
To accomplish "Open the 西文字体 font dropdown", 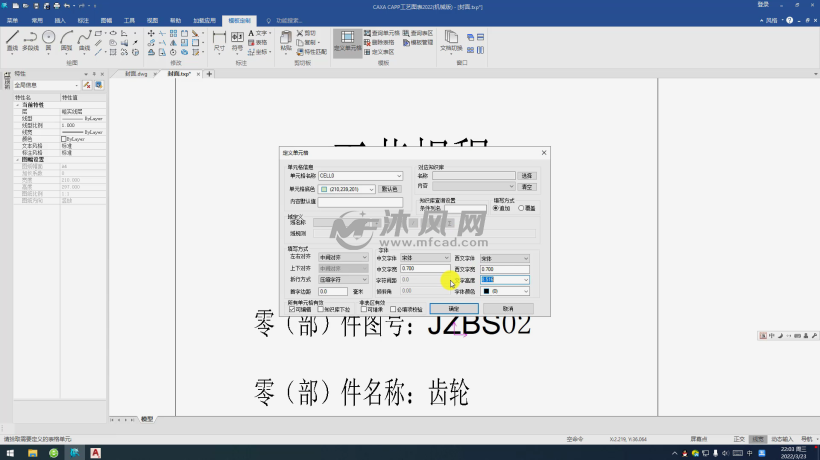I will click(526, 258).
